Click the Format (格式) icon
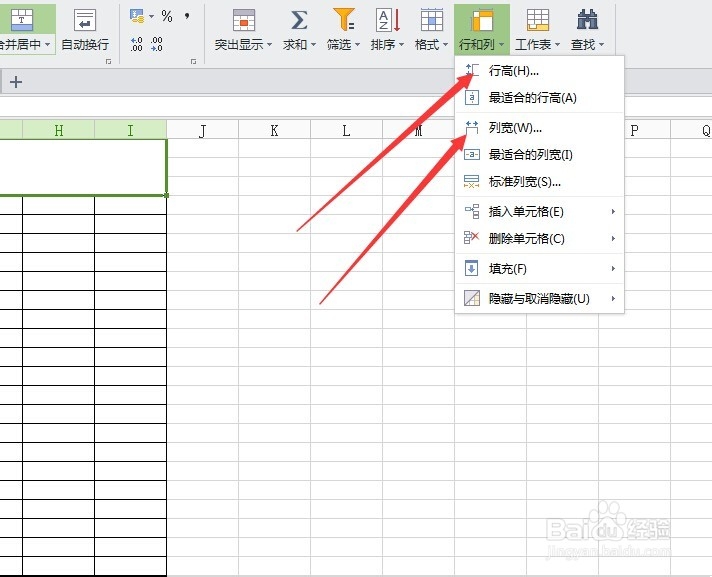 coord(432,20)
